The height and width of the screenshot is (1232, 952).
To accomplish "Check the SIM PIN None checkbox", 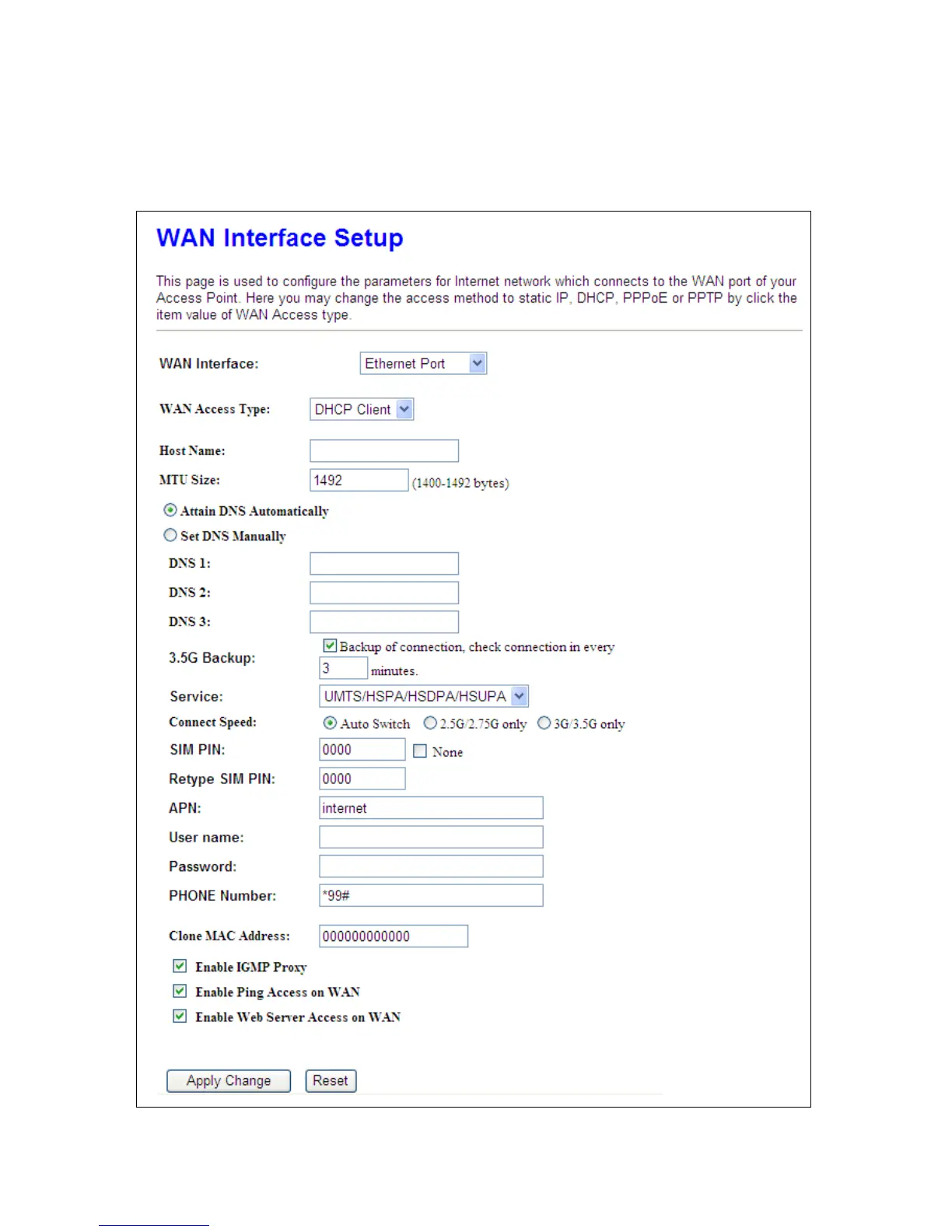I will click(420, 751).
